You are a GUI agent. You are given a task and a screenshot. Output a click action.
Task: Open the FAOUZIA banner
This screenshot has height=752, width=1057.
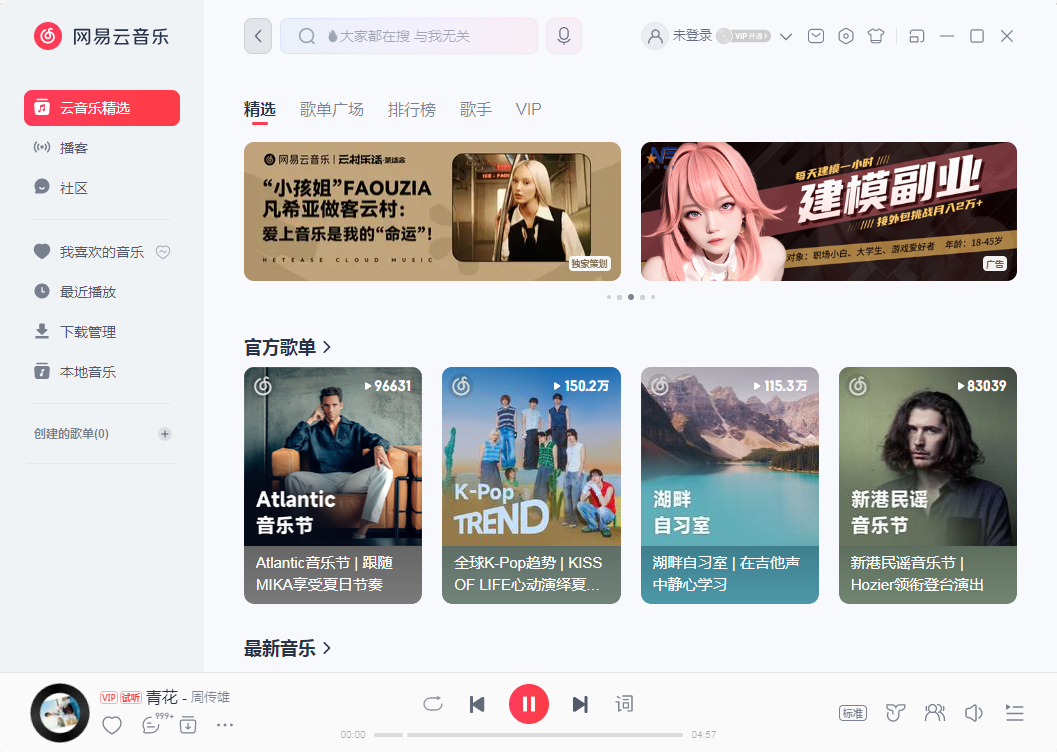coord(432,212)
